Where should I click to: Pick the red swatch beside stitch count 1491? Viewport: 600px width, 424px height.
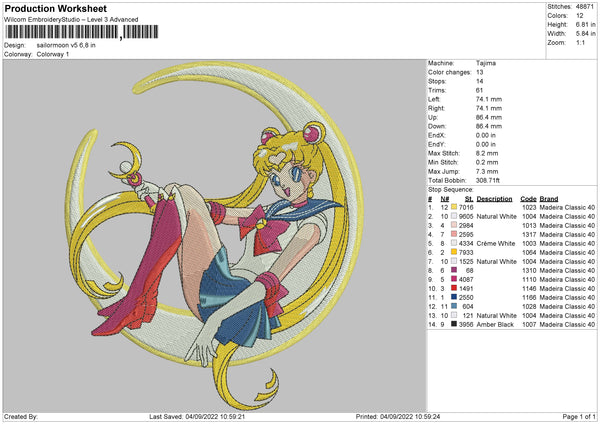coord(454,288)
